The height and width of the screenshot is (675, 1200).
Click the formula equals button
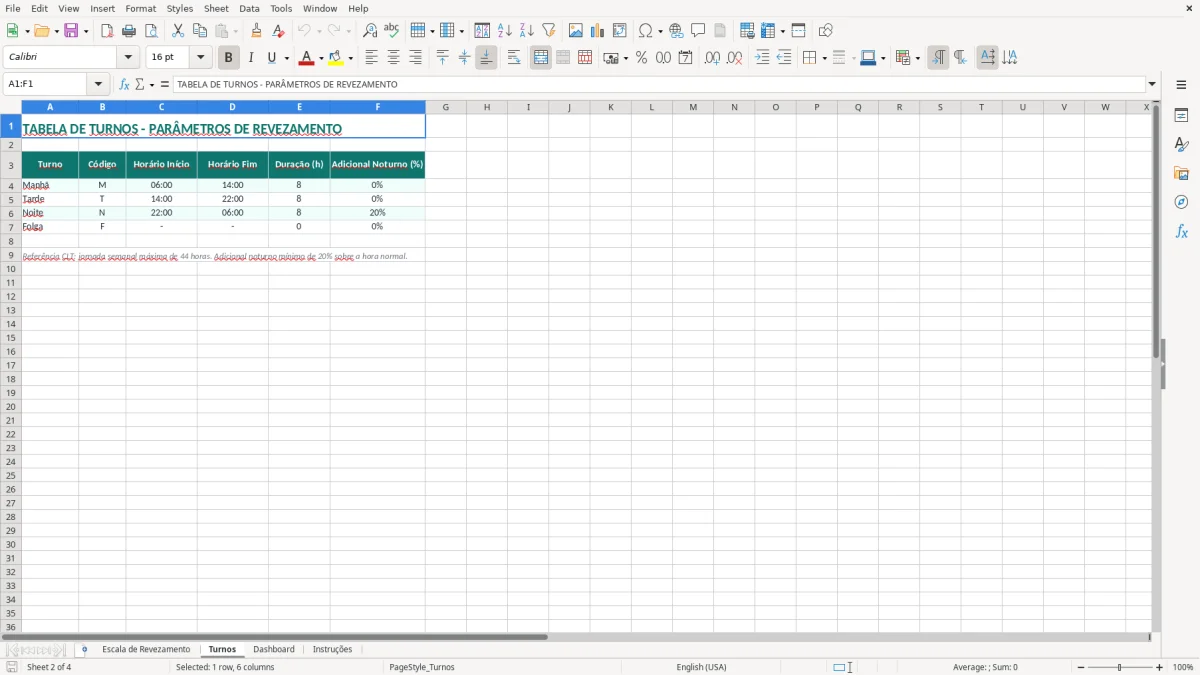(x=165, y=85)
